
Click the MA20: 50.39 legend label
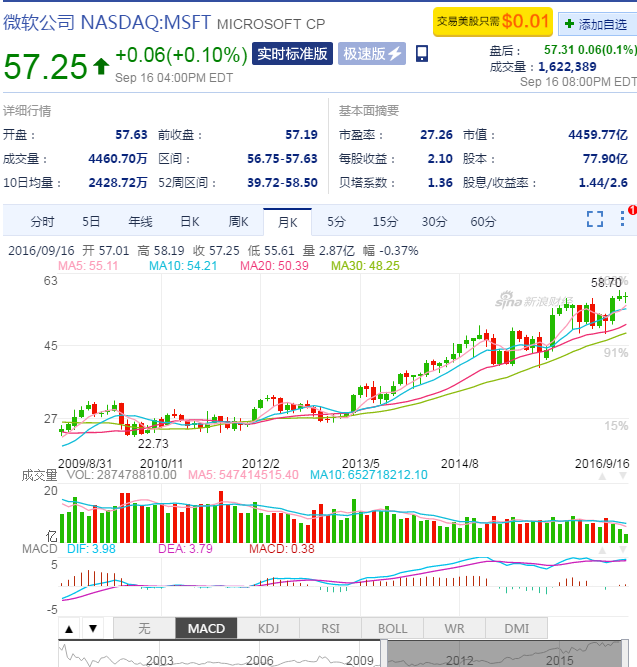(274, 266)
